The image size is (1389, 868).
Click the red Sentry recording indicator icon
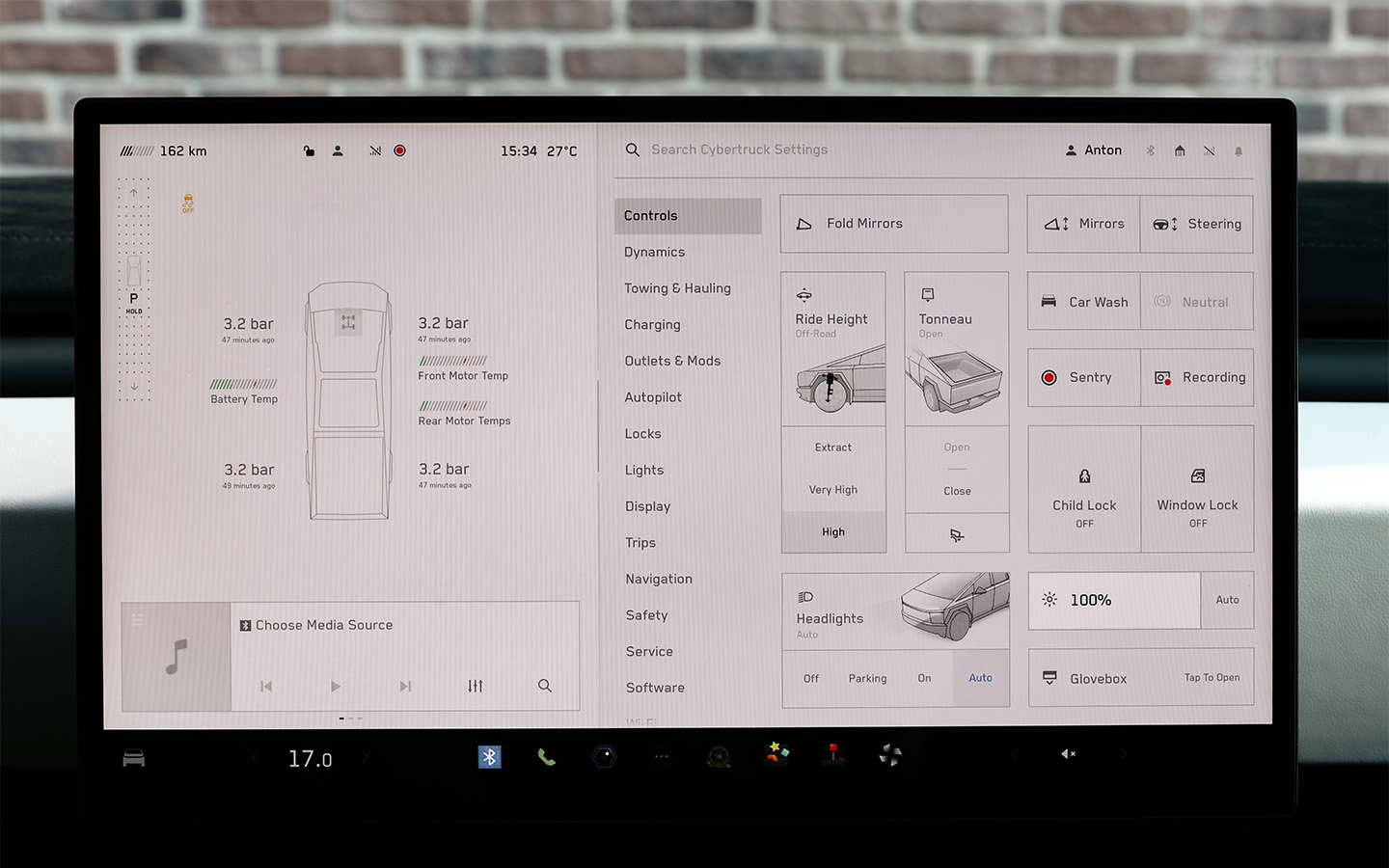(399, 151)
